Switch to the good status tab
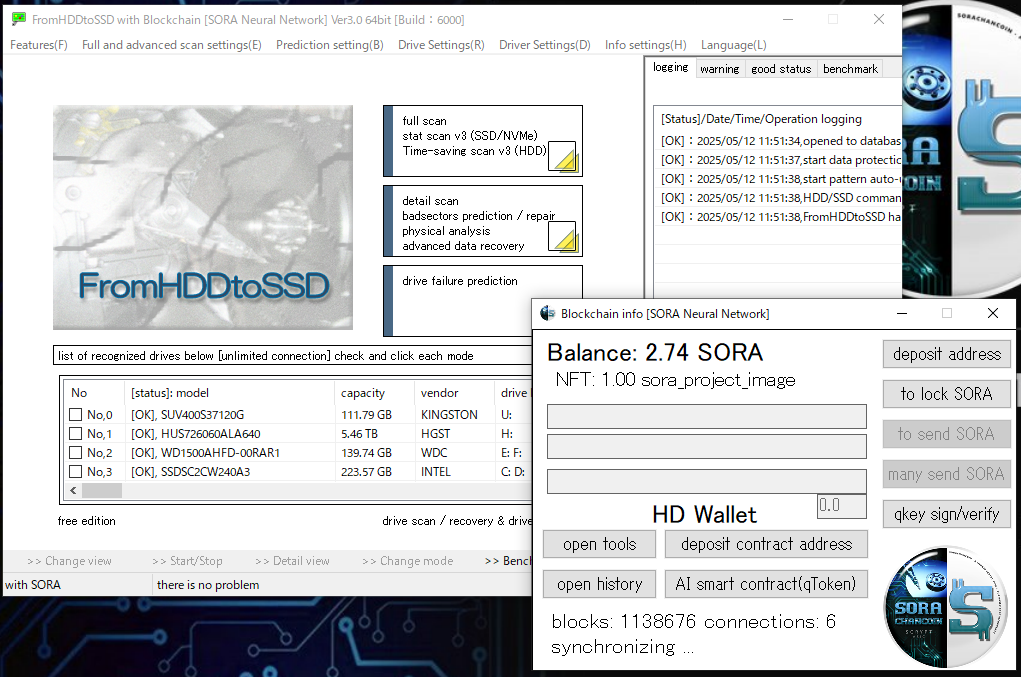The width and height of the screenshot is (1021, 677). (x=781, y=69)
